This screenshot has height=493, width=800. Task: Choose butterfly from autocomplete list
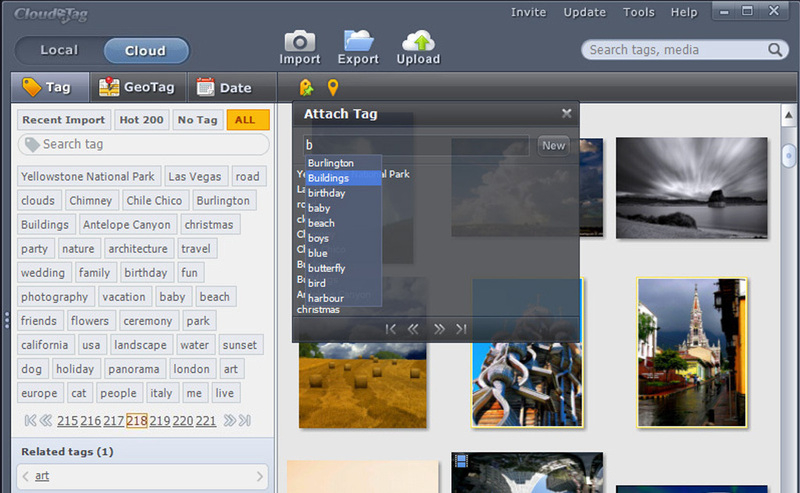(x=343, y=268)
